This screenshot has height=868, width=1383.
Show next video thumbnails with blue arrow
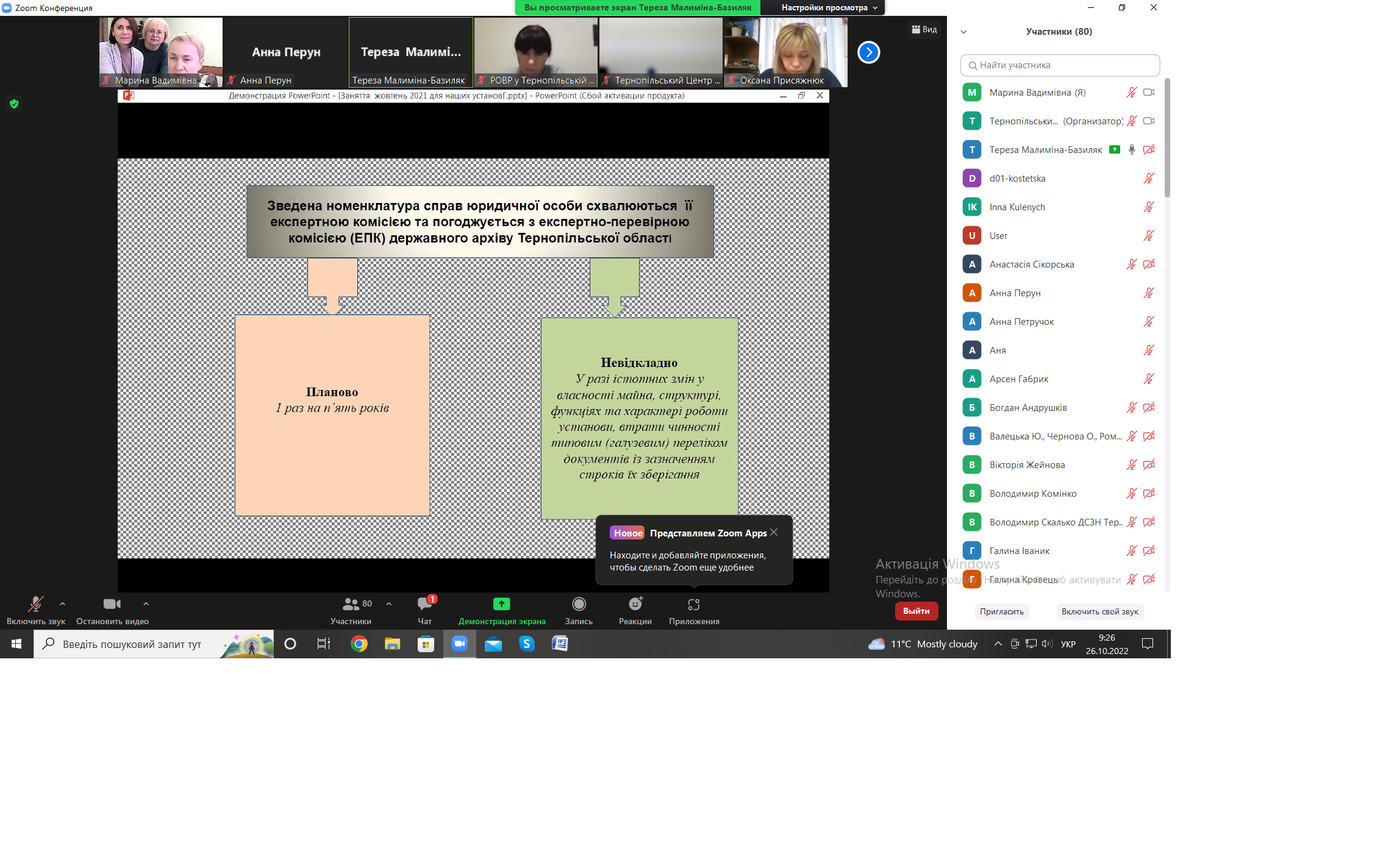tap(868, 52)
